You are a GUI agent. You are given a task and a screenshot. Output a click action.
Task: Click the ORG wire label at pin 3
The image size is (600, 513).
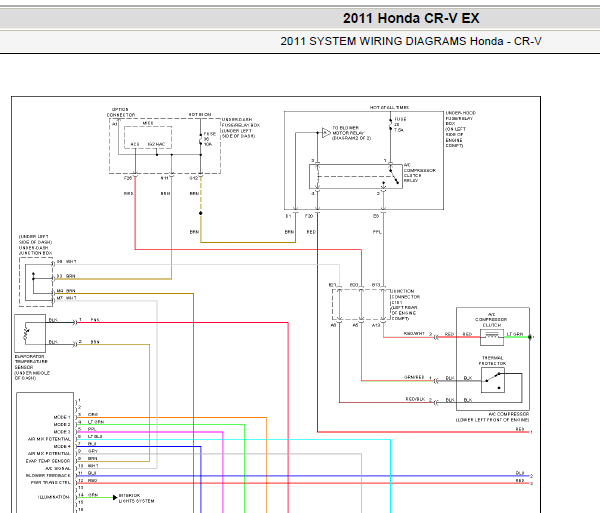[x=93, y=415]
